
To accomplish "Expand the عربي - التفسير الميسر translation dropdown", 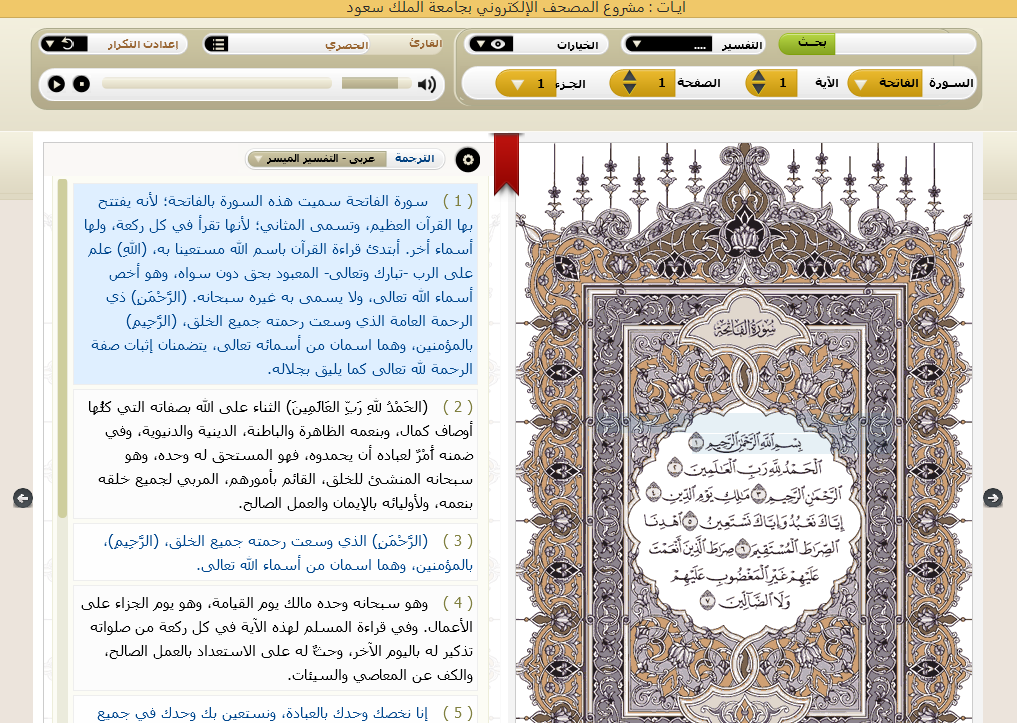I will pos(317,159).
